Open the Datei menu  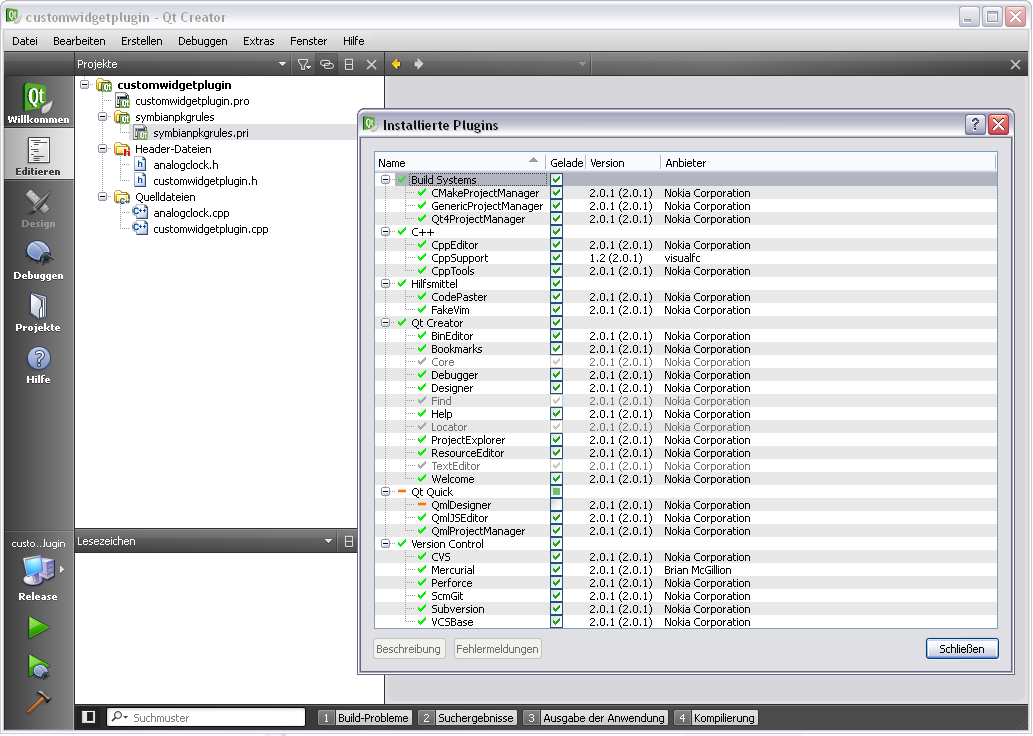tap(25, 41)
